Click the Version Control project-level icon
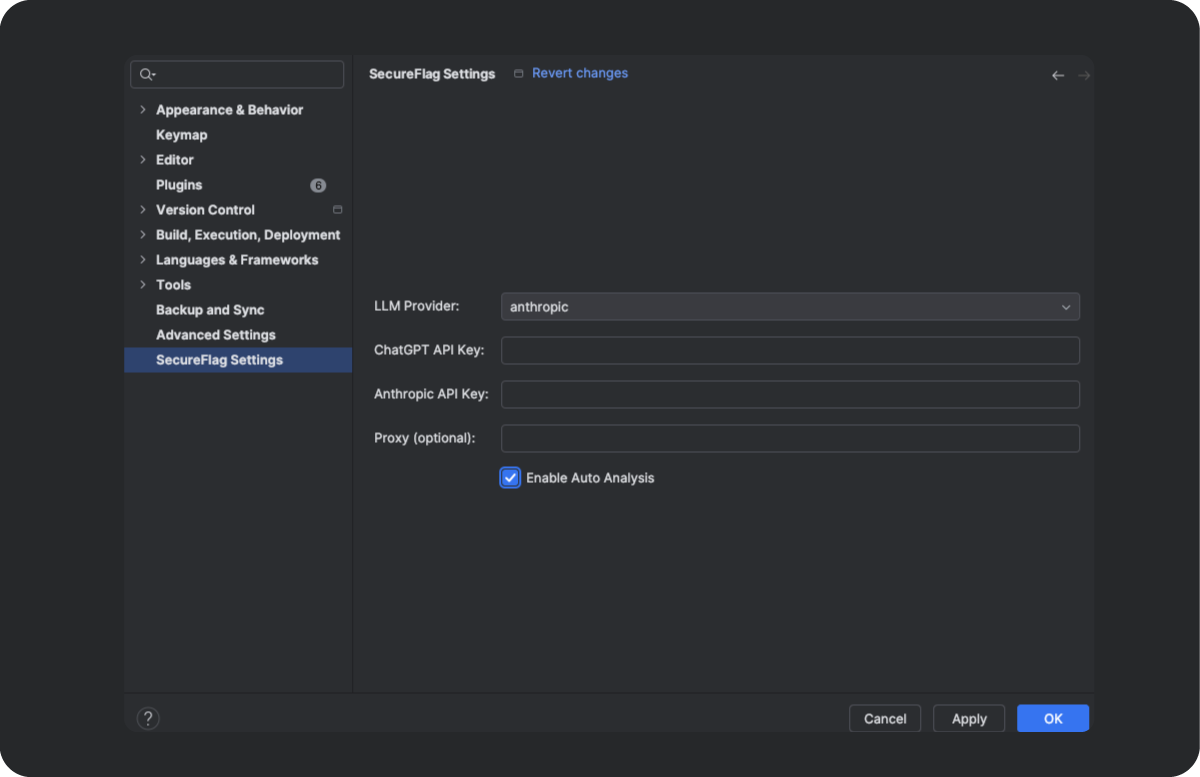The width and height of the screenshot is (1200, 777). pyautogui.click(x=337, y=210)
